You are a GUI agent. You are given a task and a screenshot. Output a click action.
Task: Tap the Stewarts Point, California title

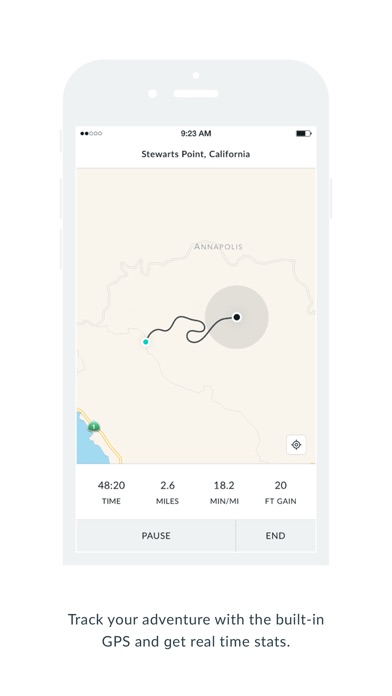[x=196, y=154]
